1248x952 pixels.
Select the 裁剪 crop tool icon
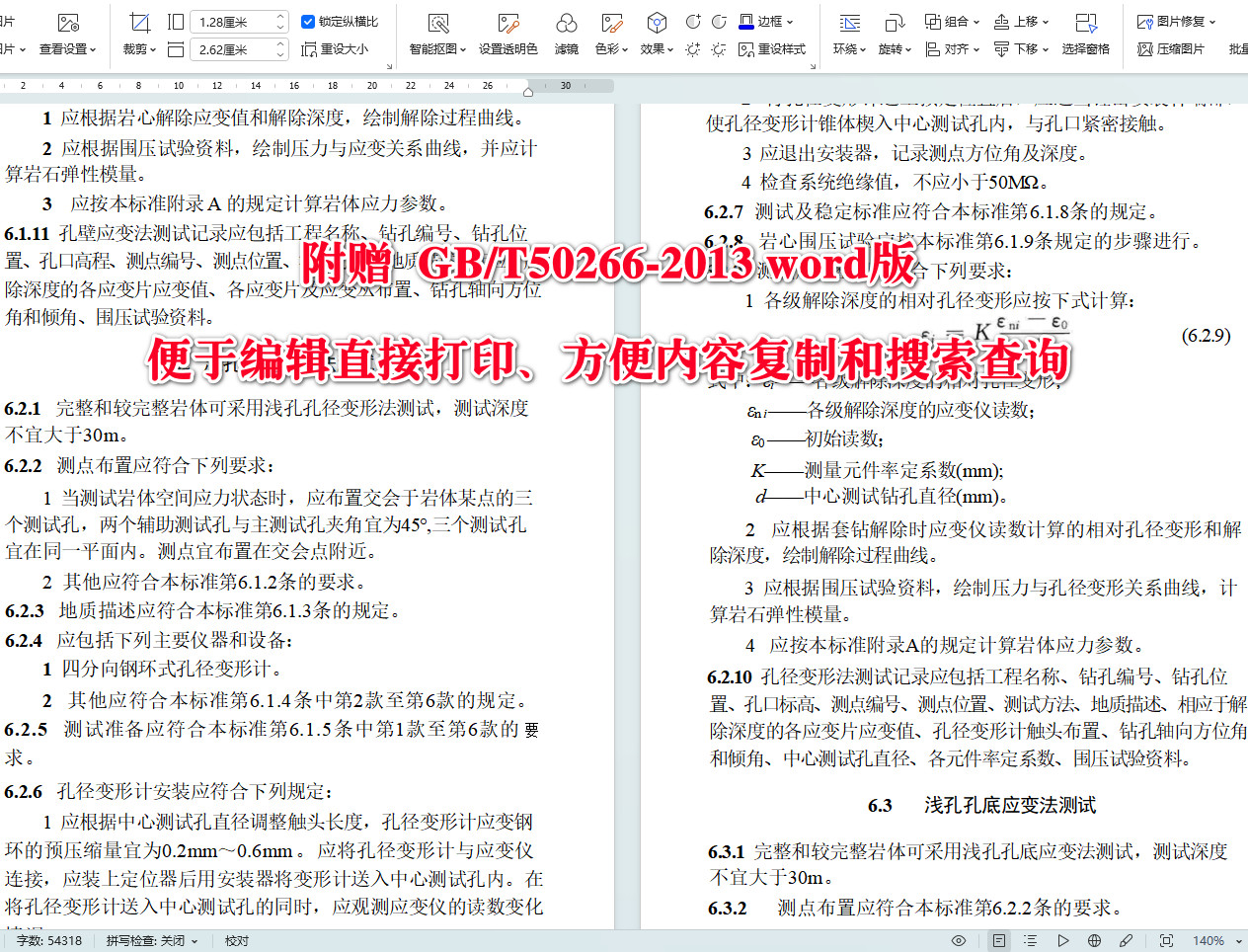point(139,22)
